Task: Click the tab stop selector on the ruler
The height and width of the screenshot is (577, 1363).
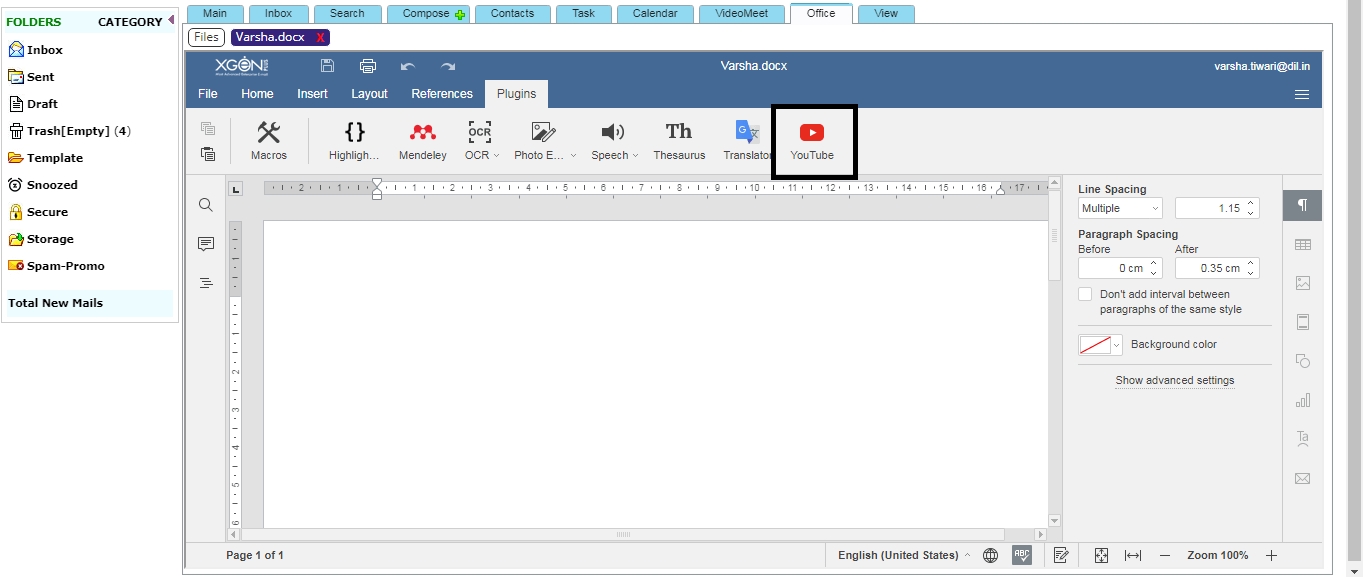Action: (x=236, y=189)
